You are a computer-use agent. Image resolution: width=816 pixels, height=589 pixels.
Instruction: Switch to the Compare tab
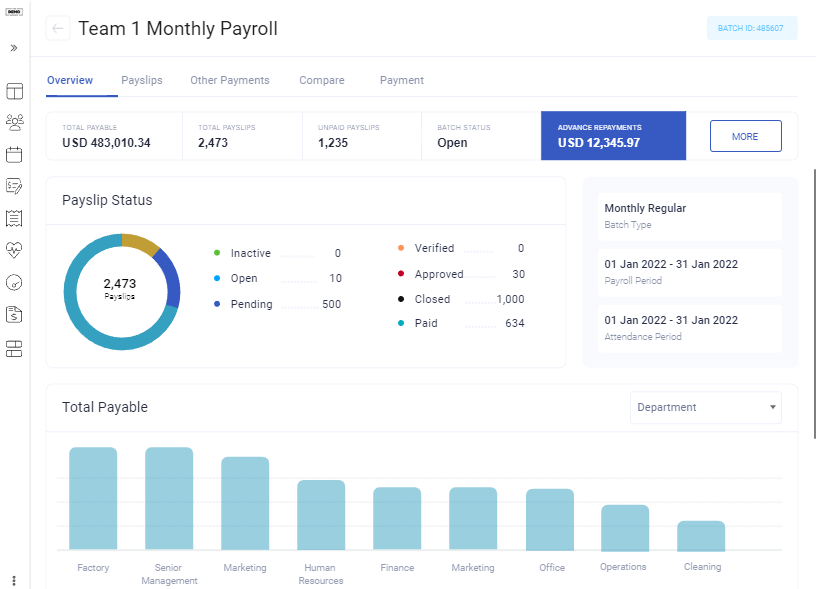click(x=321, y=80)
